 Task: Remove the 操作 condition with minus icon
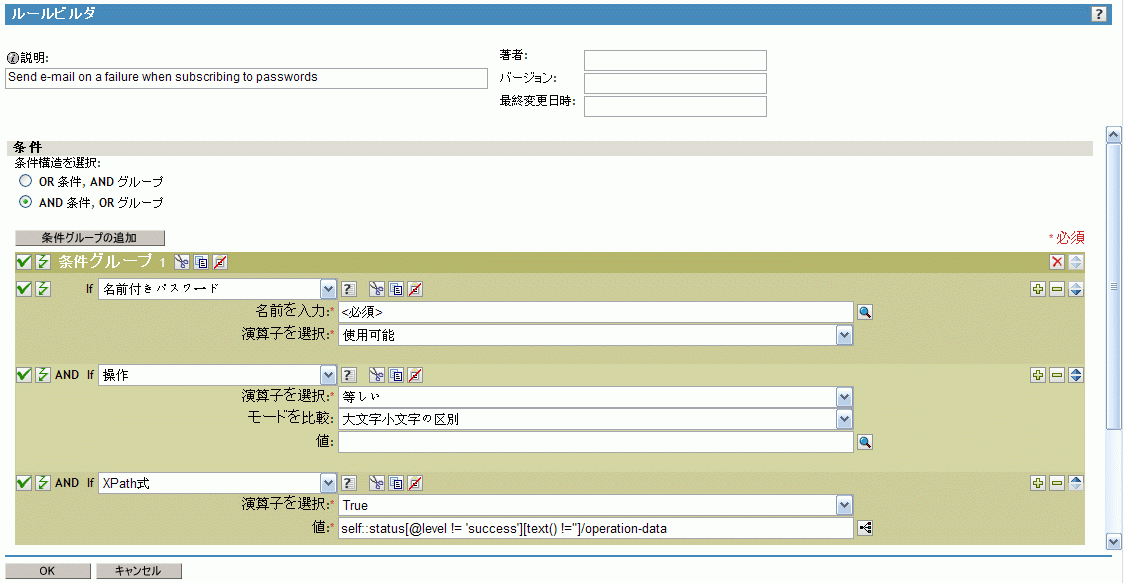click(1057, 375)
